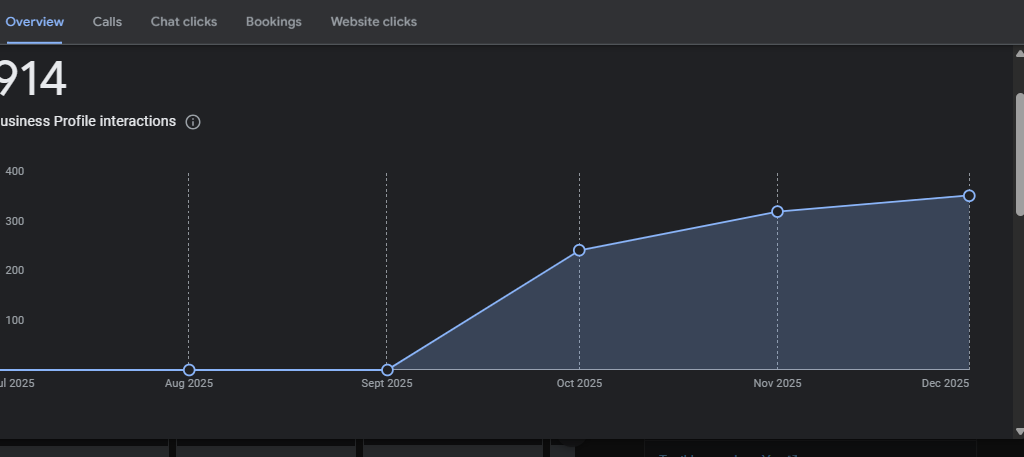This screenshot has width=1024, height=457.
Task: Click the Nov 2025 data point circle
Action: pos(777,212)
